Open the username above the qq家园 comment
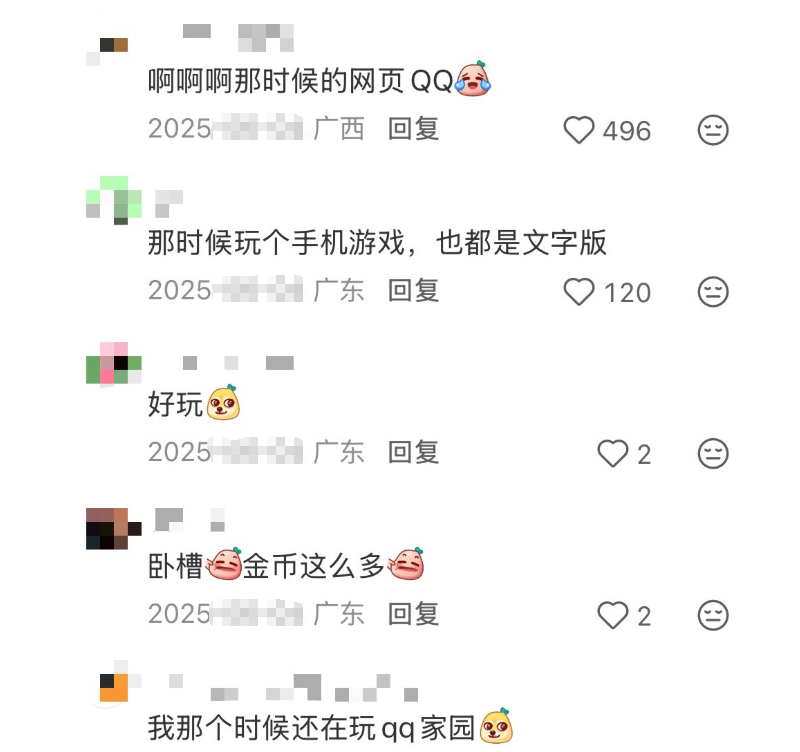This screenshot has height=752, width=800. (287, 687)
